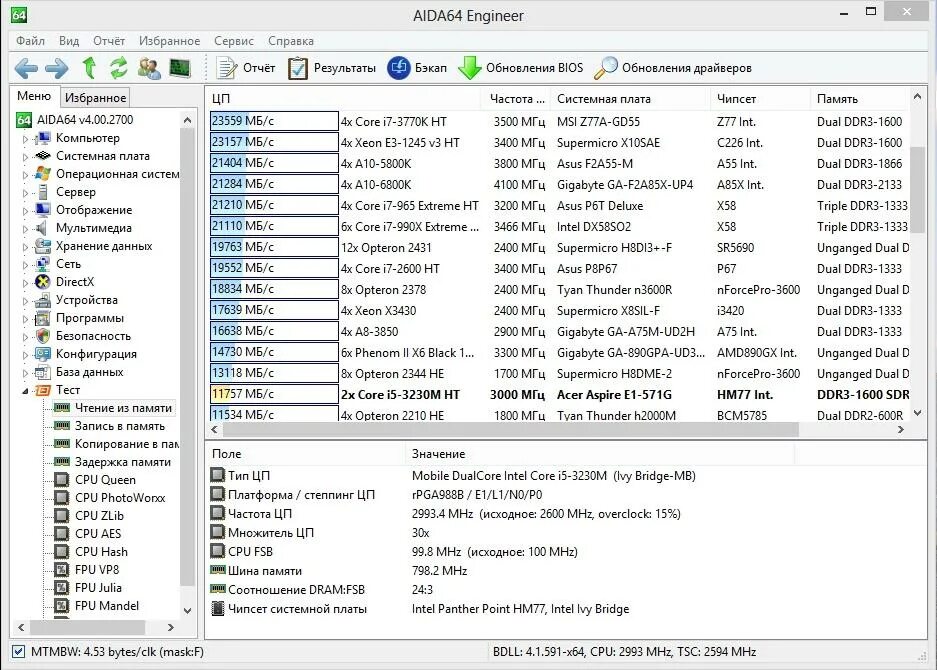Click the sidebar tree vertical scrollbar thumb
Viewport: 937px width, 670px height.
187,357
